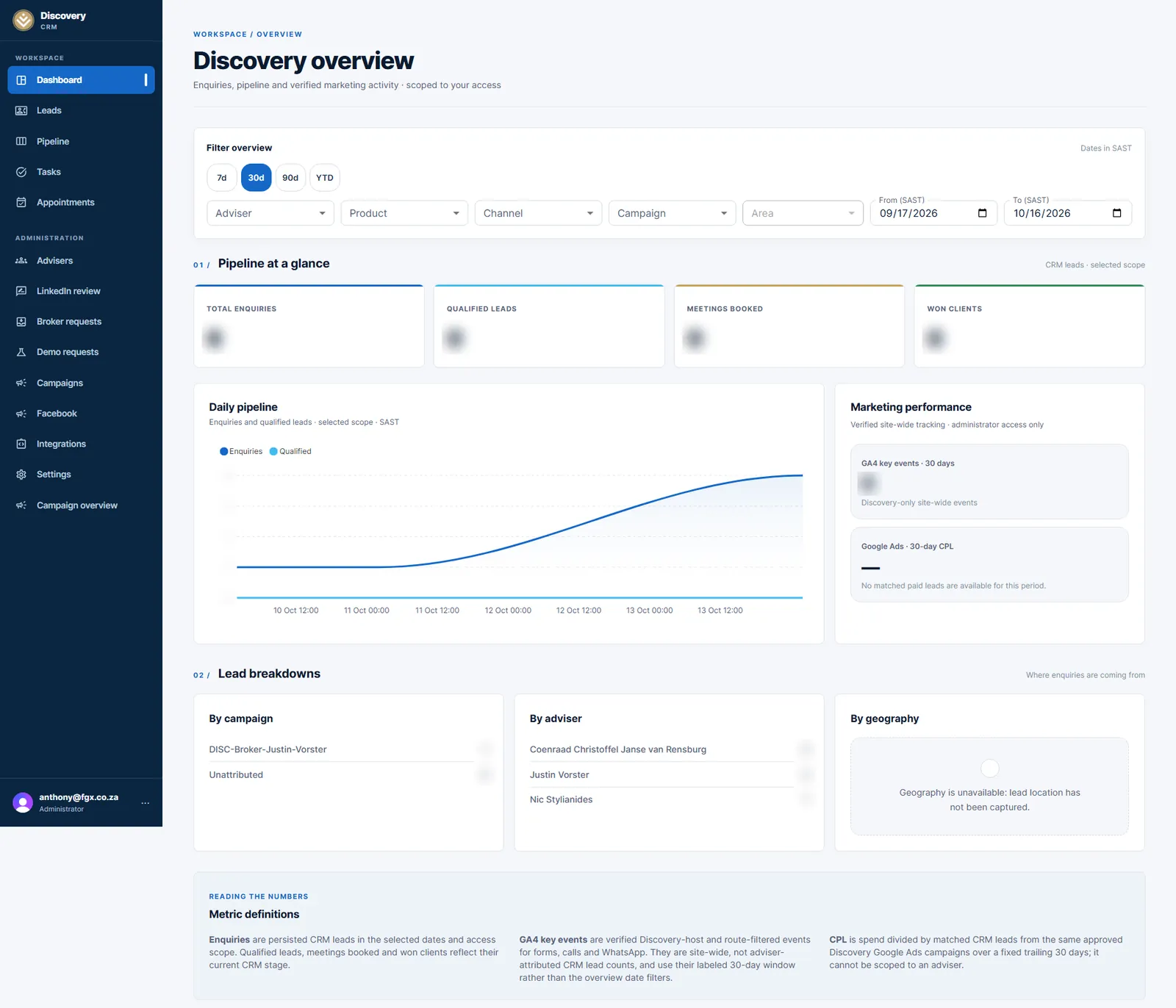Open Pipeline via its sidebar icon
This screenshot has height=1008, width=1176.
click(21, 141)
